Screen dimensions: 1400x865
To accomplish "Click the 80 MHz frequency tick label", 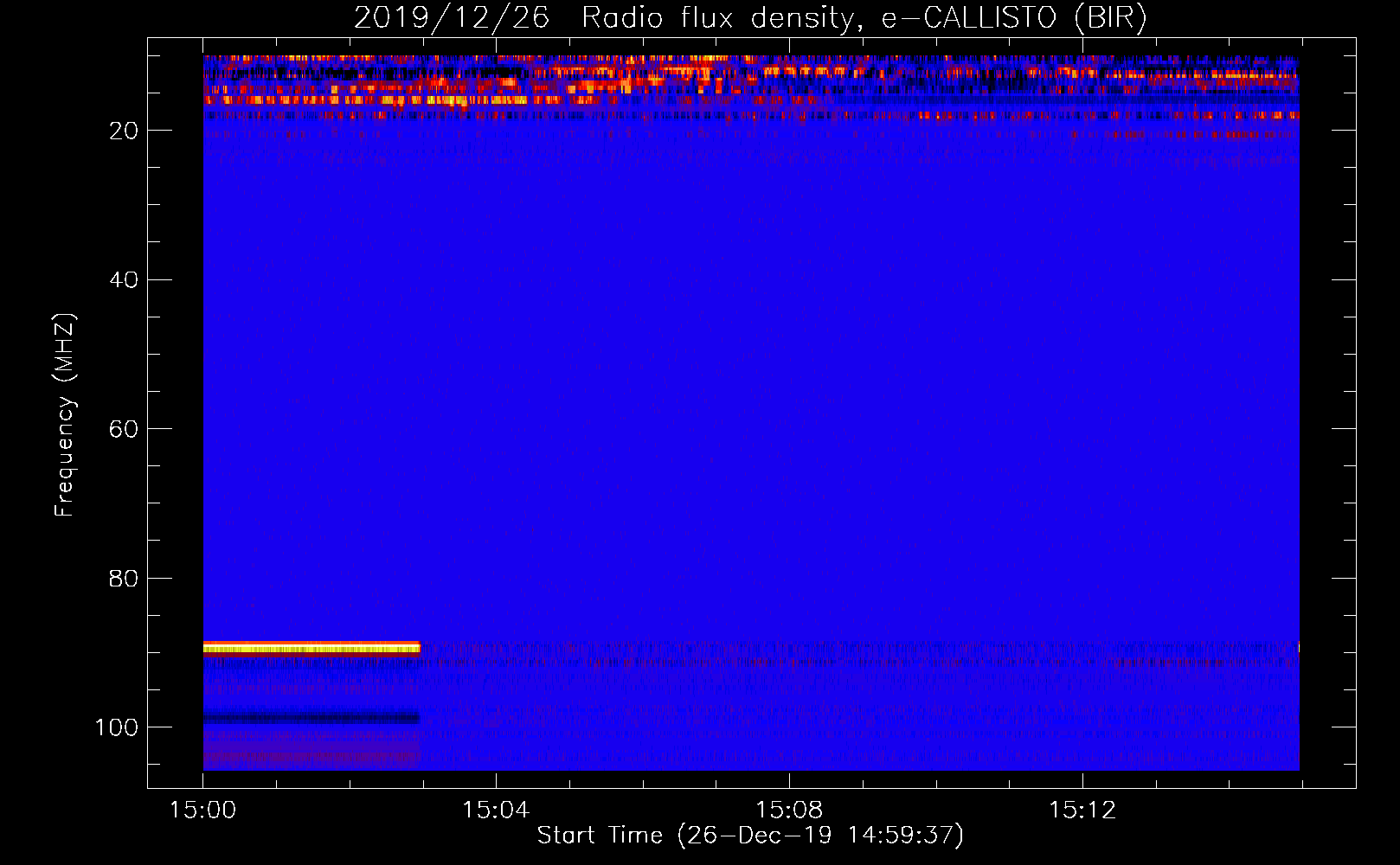I will click(x=124, y=579).
